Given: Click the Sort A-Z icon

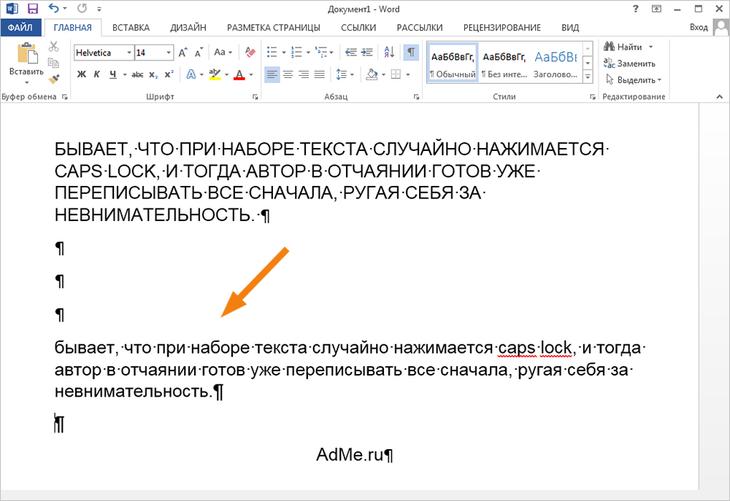Looking at the screenshot, I should pyautogui.click(x=389, y=52).
